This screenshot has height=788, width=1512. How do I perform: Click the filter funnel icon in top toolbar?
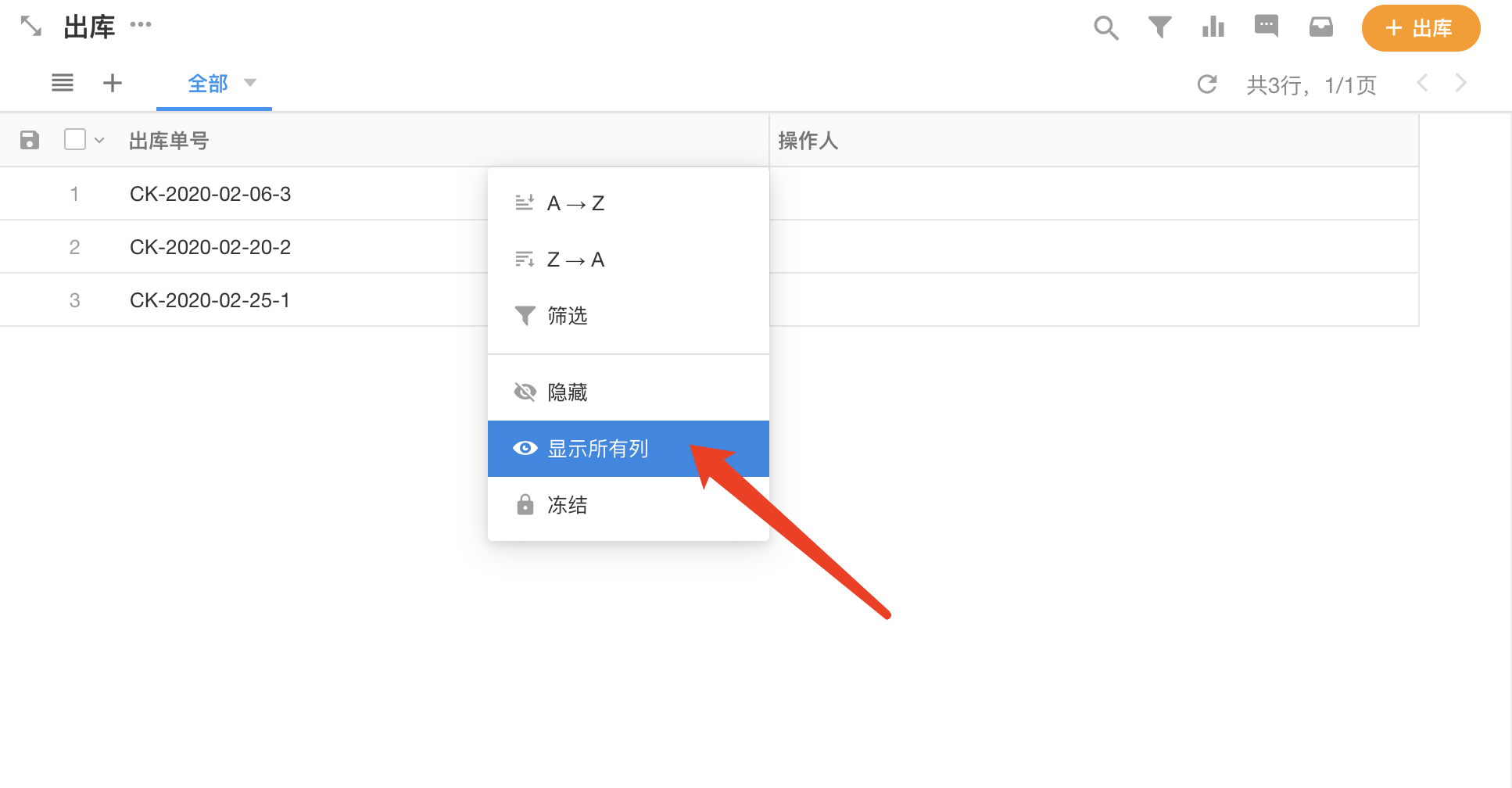coord(1159,27)
